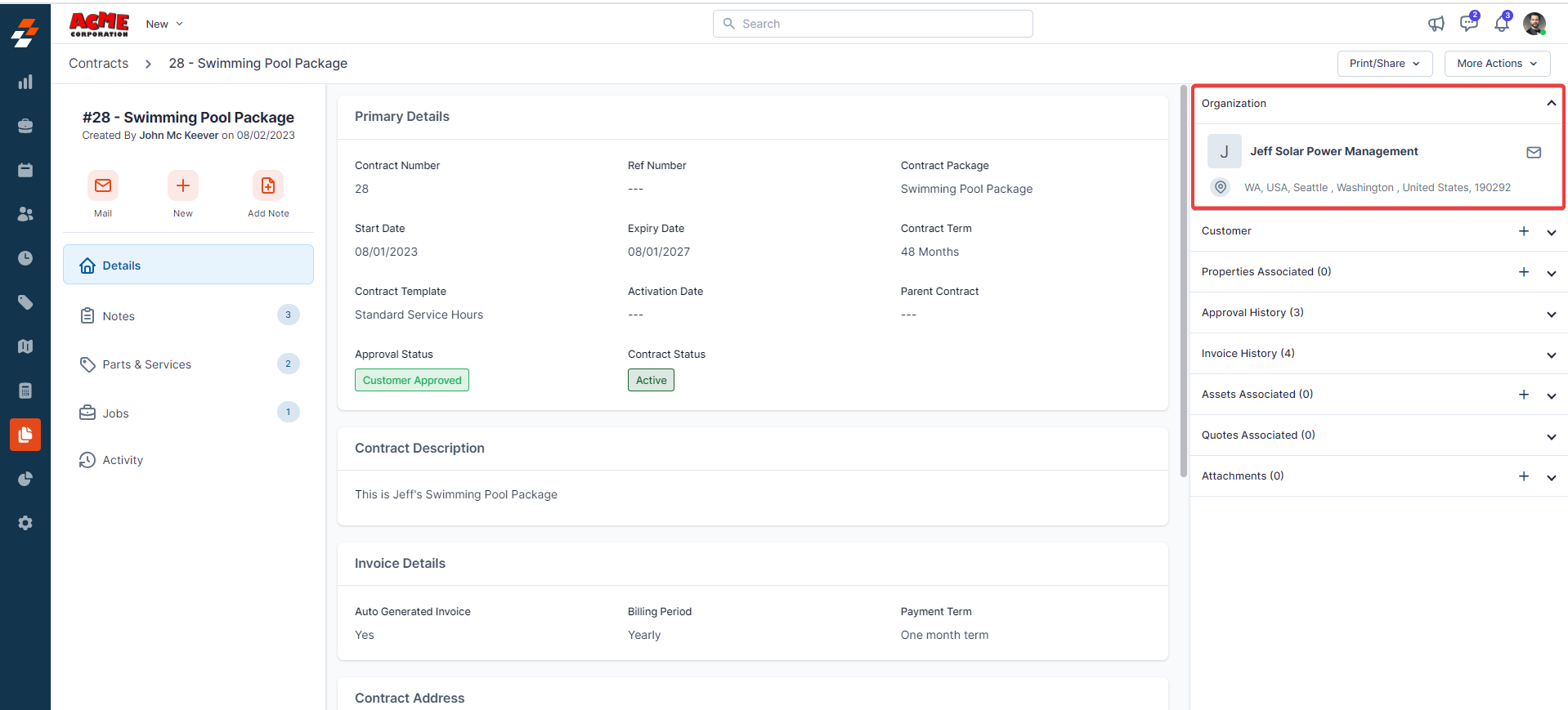Viewport: 1568px width, 710px height.
Task: Open the Parts & Services tab
Action: pyautogui.click(x=147, y=364)
